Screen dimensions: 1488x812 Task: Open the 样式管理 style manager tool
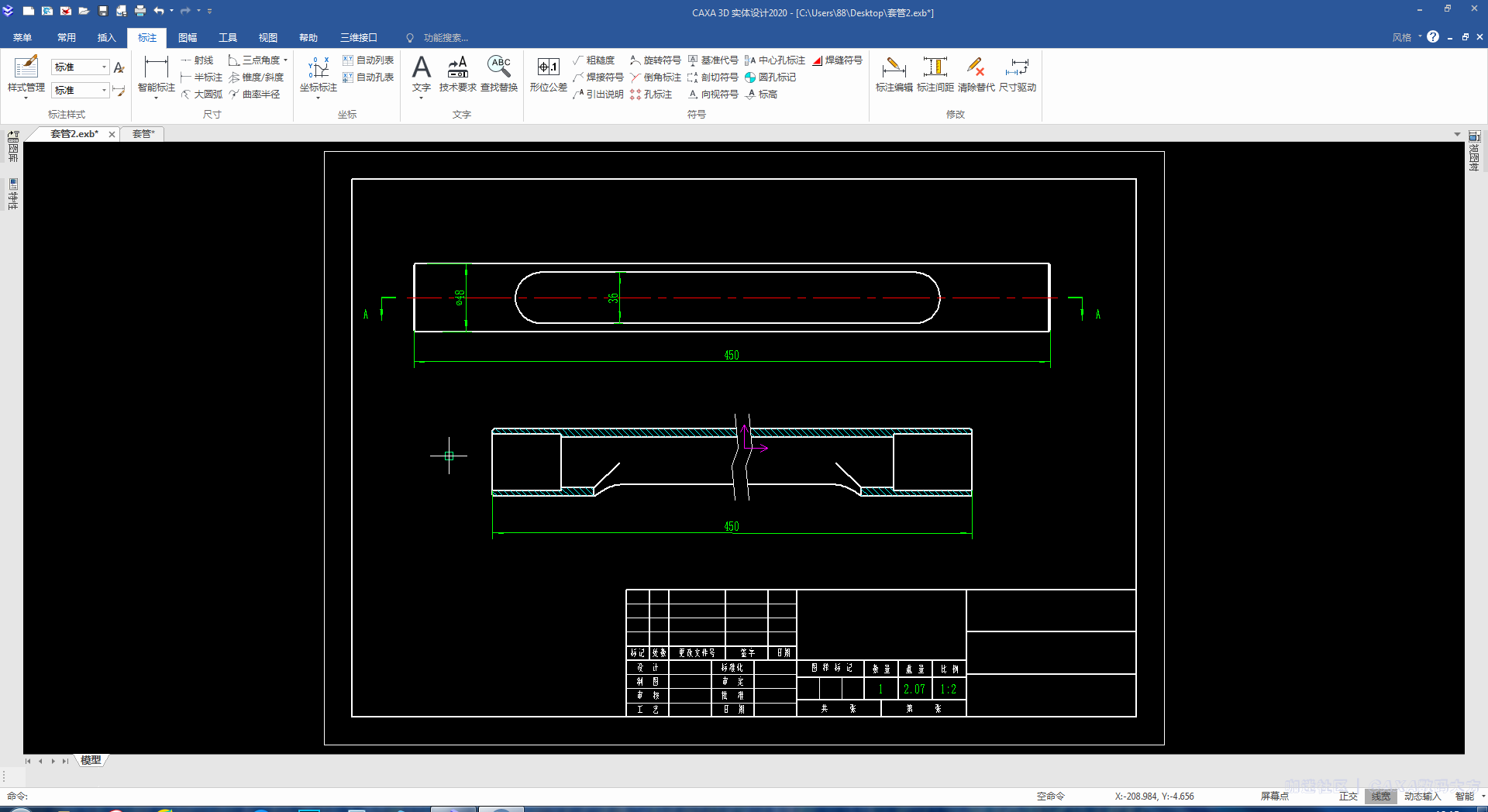click(26, 74)
